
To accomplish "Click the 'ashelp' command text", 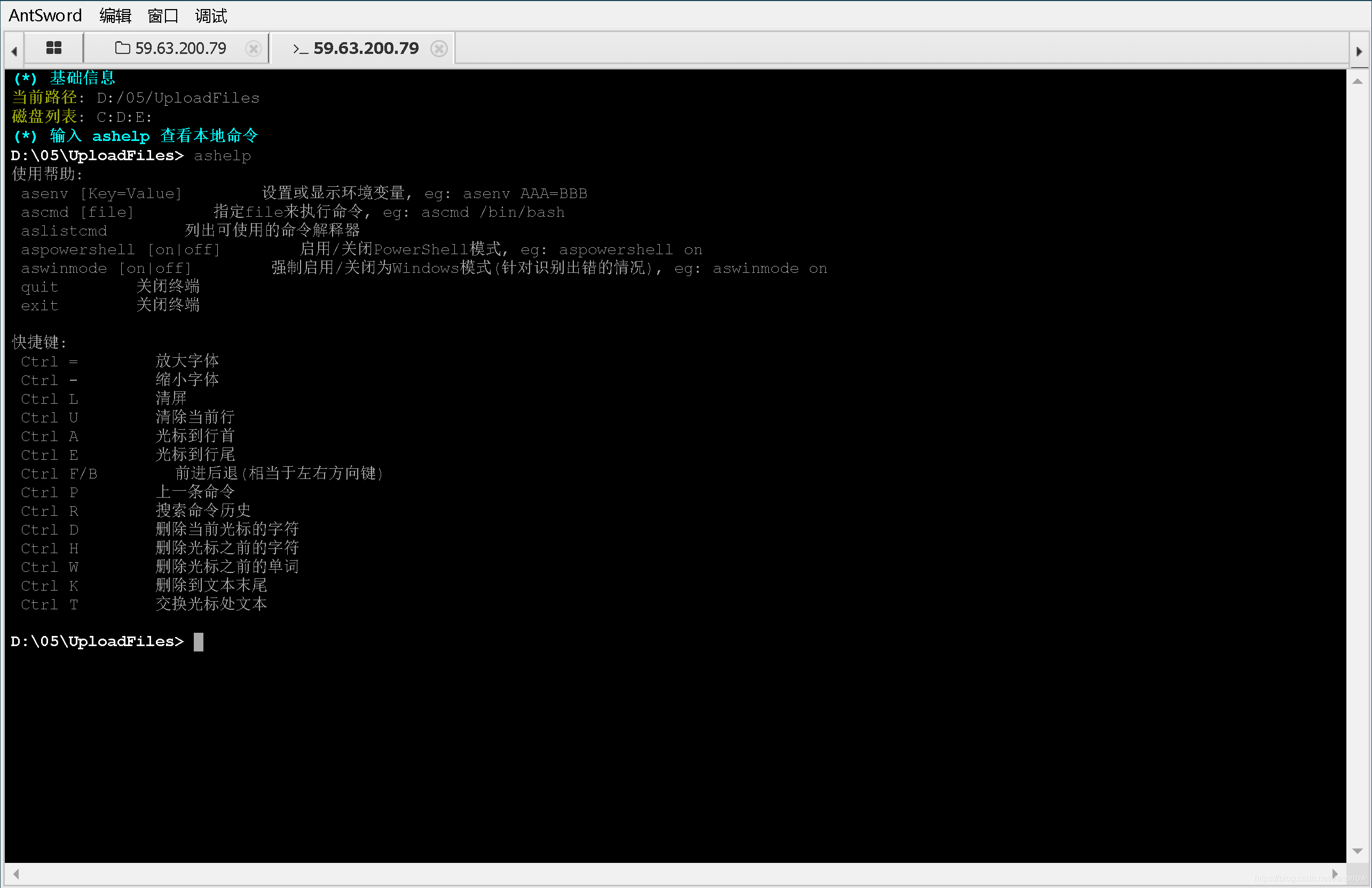I will pyautogui.click(x=223, y=156).
